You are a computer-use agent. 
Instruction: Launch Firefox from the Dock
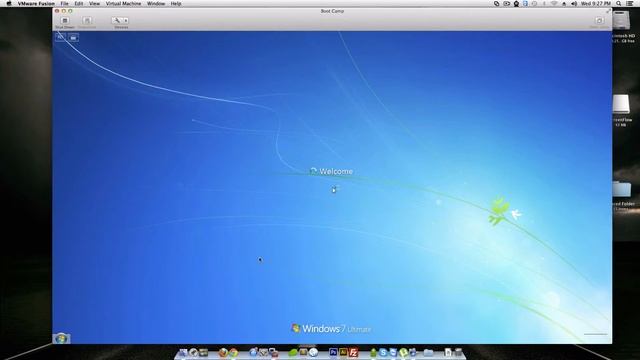click(223, 352)
